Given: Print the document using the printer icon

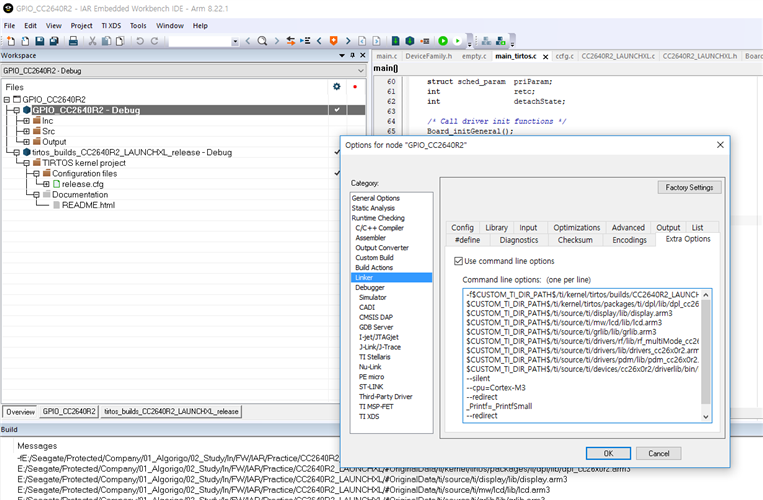Looking at the screenshot, I should click(73, 41).
